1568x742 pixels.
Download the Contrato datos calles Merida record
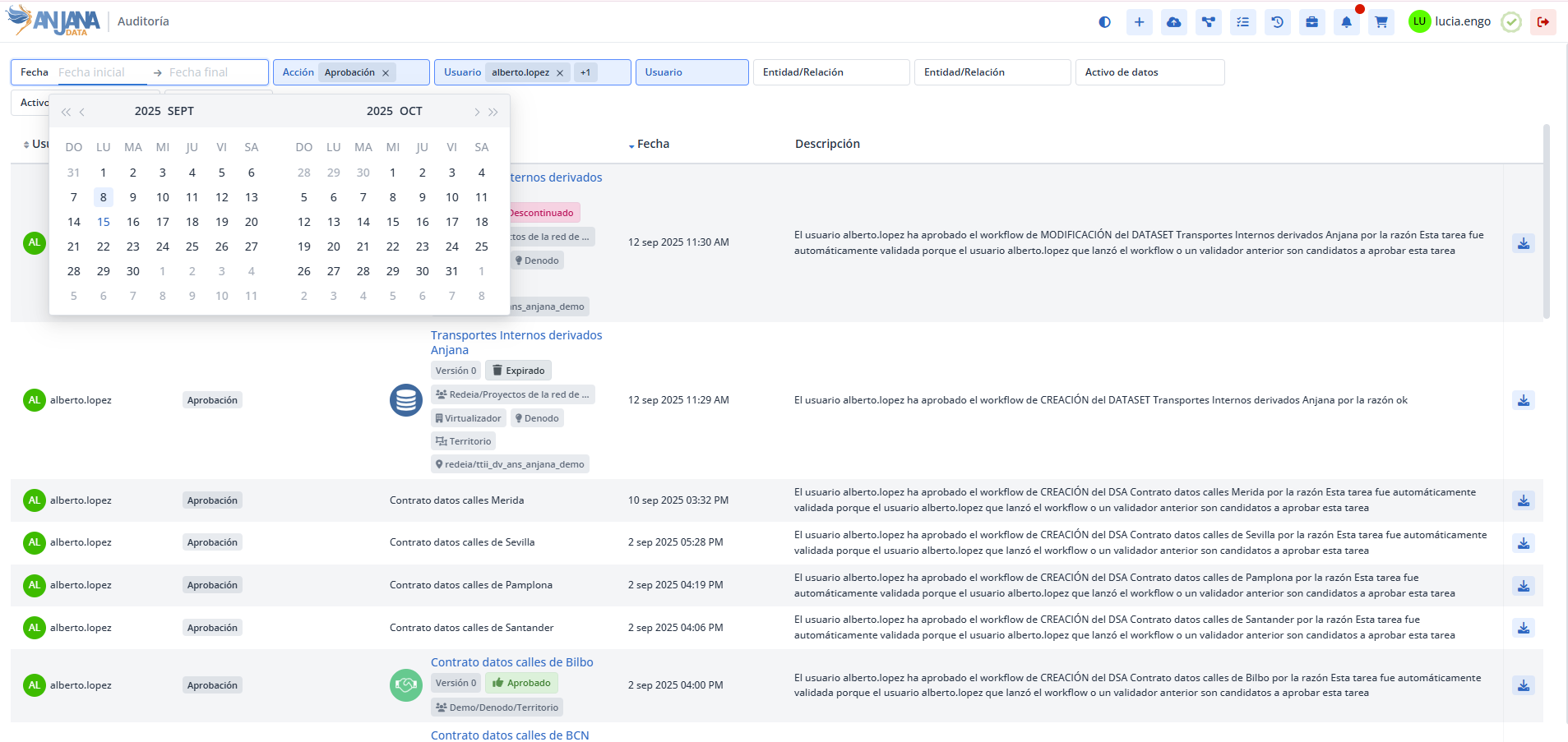[1523, 500]
